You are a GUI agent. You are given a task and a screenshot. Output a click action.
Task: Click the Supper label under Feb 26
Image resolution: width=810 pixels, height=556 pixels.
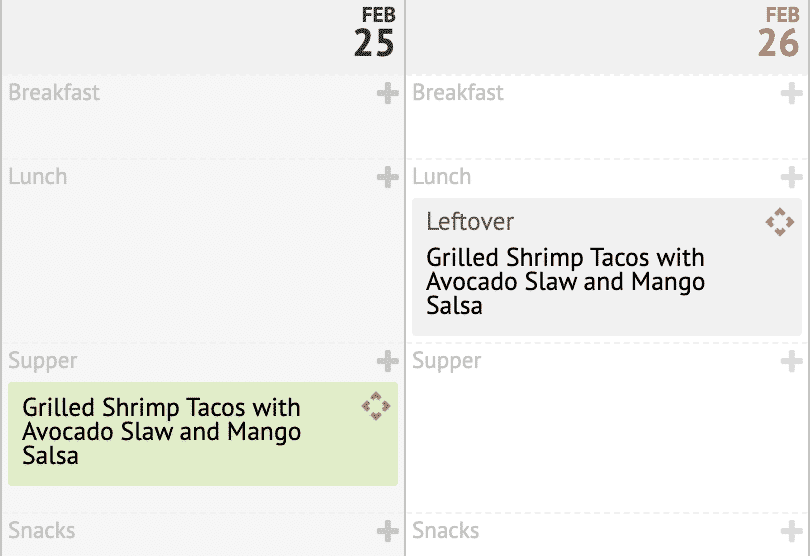[445, 361]
